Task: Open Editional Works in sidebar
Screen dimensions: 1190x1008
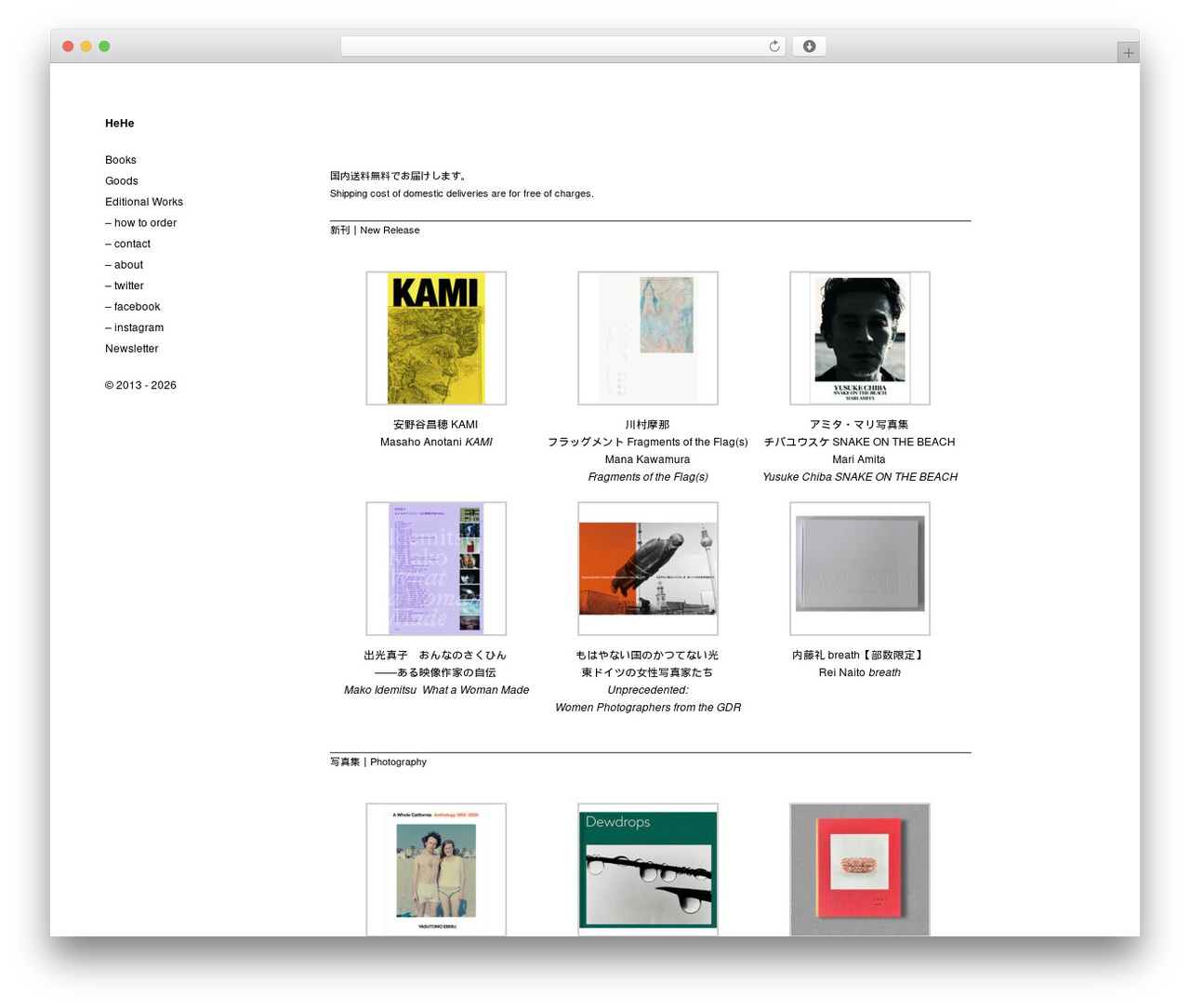Action: click(x=144, y=202)
